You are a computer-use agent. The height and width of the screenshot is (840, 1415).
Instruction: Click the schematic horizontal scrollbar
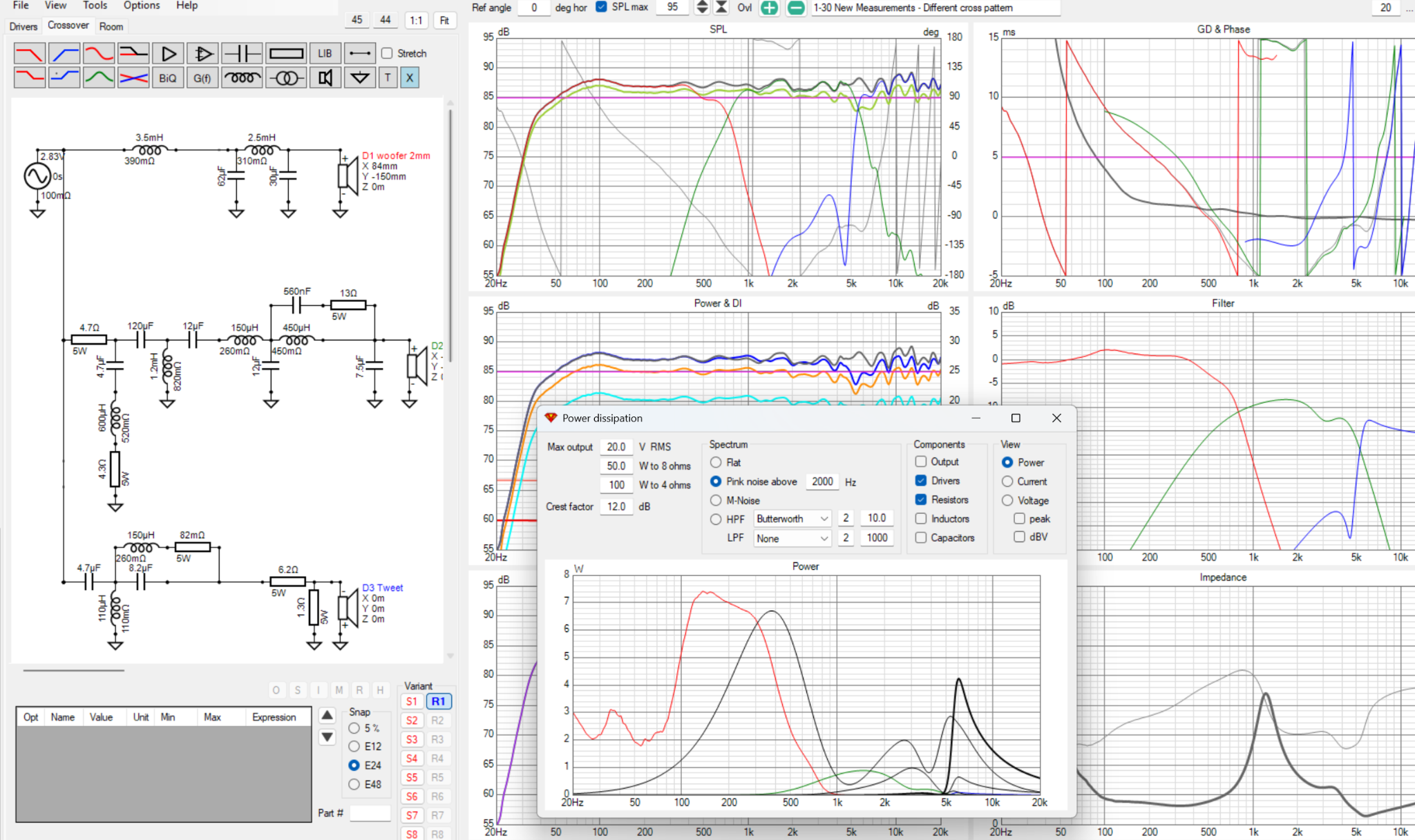(73, 670)
